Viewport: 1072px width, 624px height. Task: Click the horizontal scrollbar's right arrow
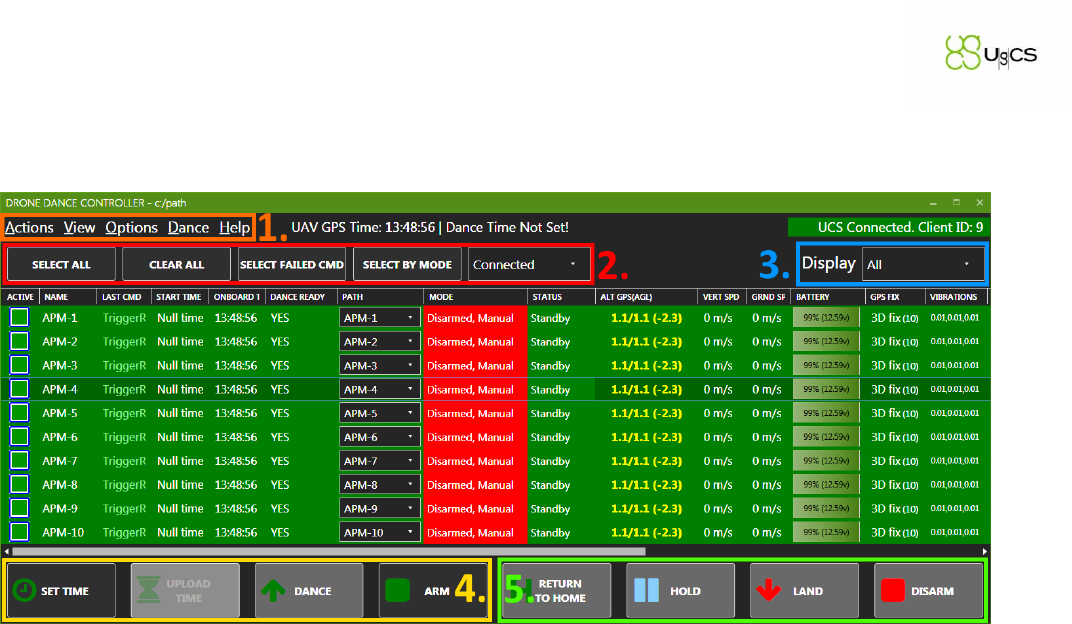[x=985, y=551]
